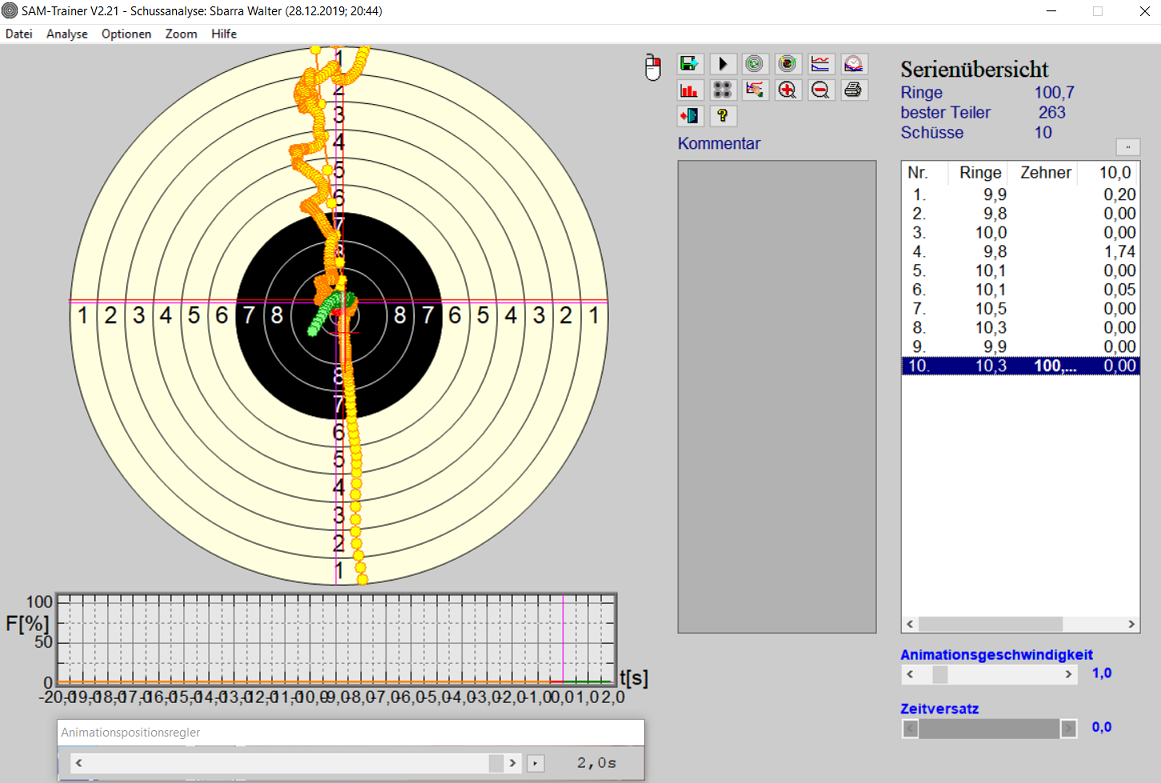Click right arrow of Animationsgeschwindigkeit slider
Image resolution: width=1161 pixels, height=783 pixels.
(1069, 675)
